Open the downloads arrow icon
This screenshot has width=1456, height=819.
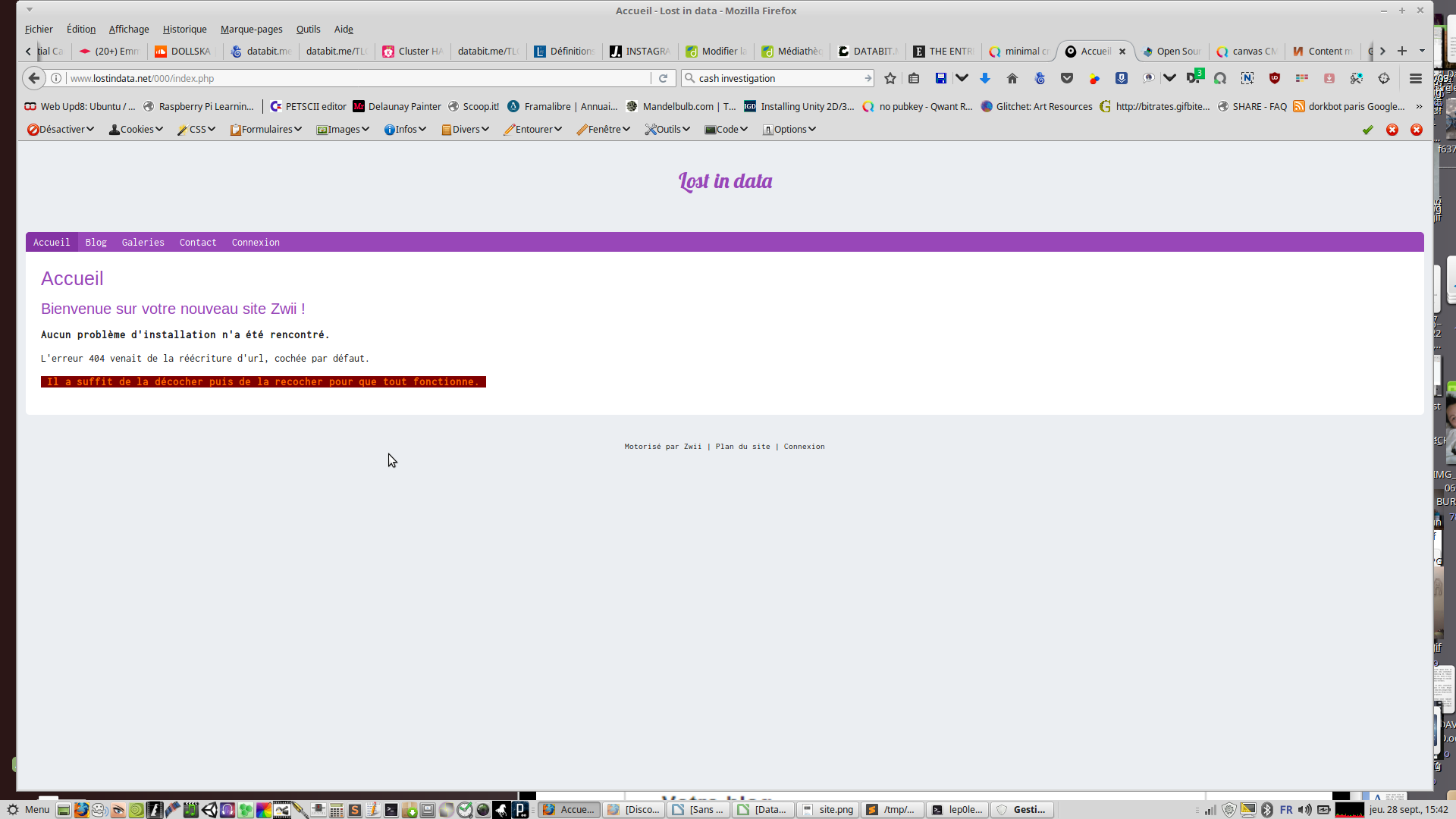pos(985,78)
